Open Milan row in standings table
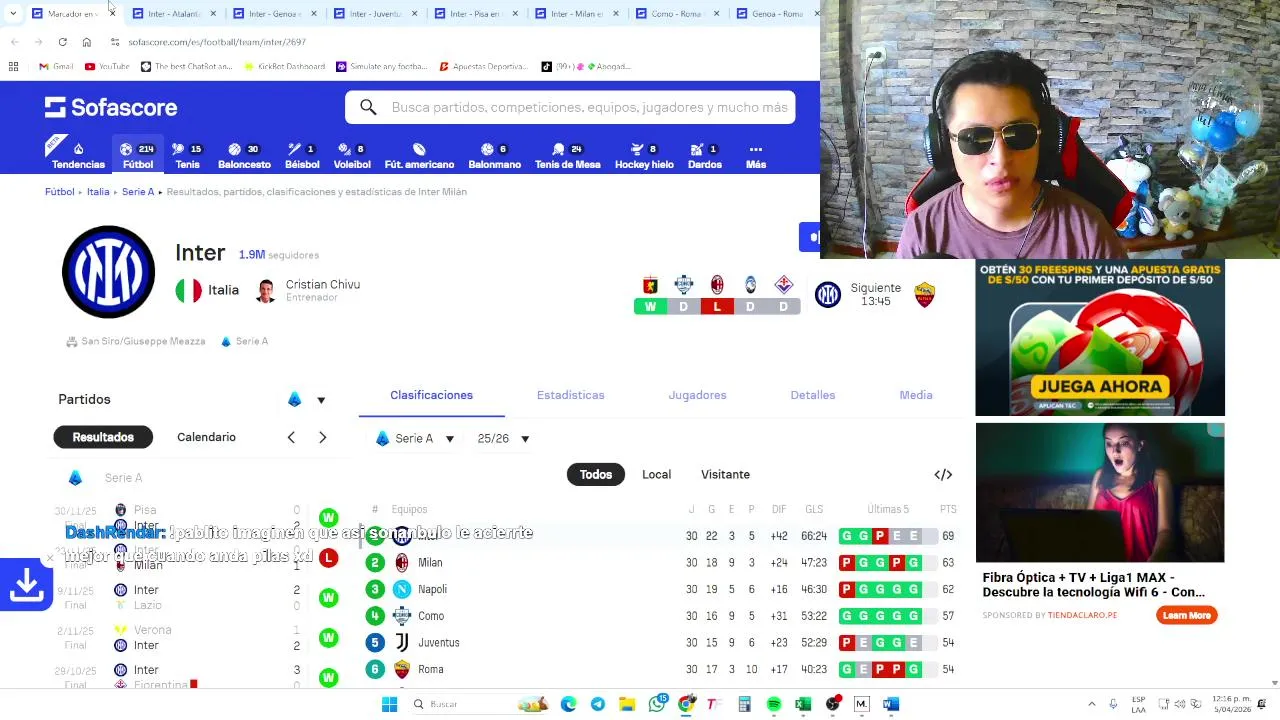Viewport: 1280px width, 720px height. [660, 562]
